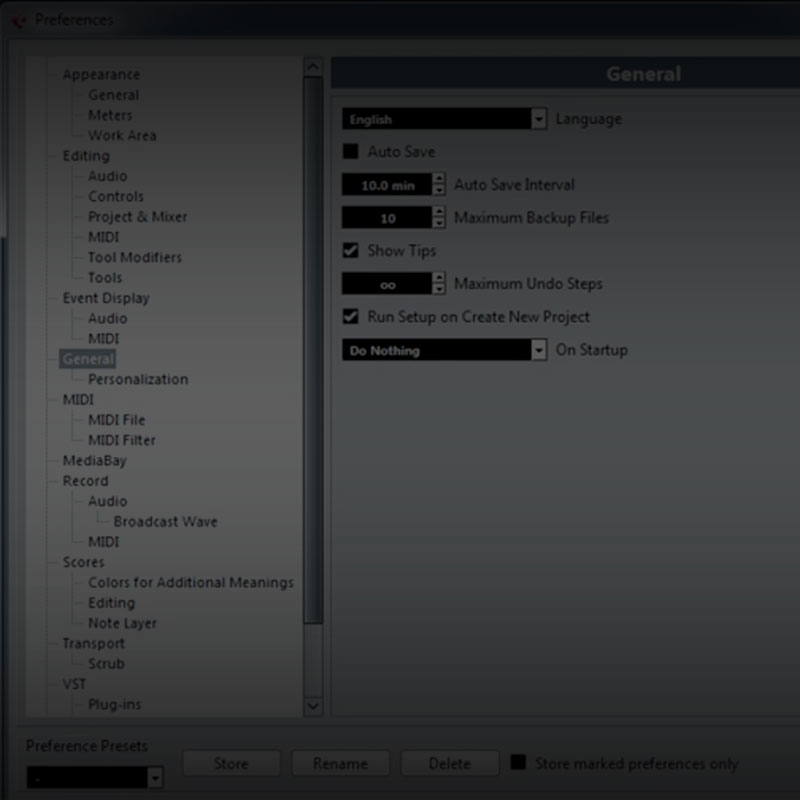Uncheck Run Setup on Create New Project
This screenshot has height=800, width=800.
click(351, 316)
